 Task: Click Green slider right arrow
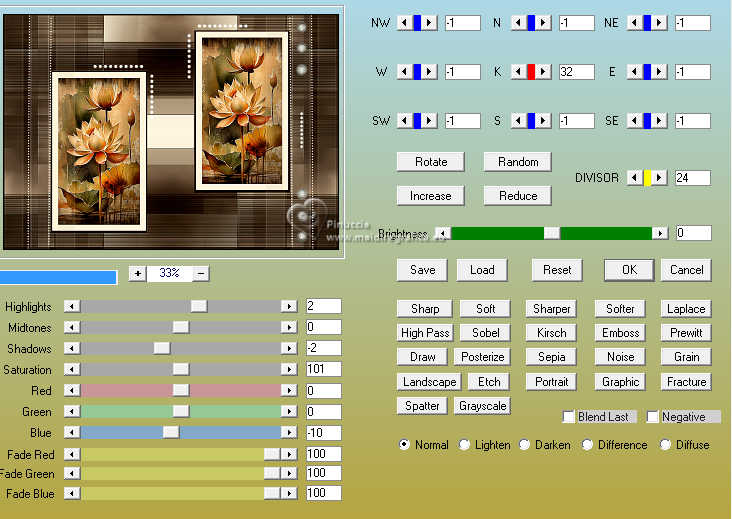(x=289, y=411)
